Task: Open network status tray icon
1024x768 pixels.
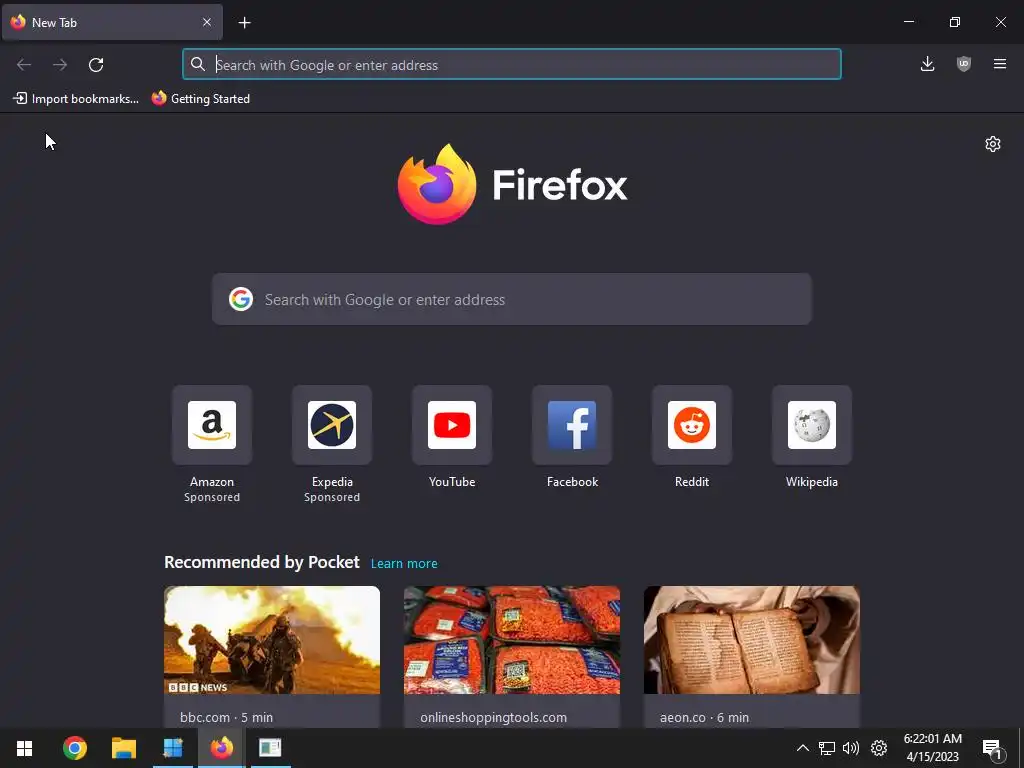Action: click(827, 748)
